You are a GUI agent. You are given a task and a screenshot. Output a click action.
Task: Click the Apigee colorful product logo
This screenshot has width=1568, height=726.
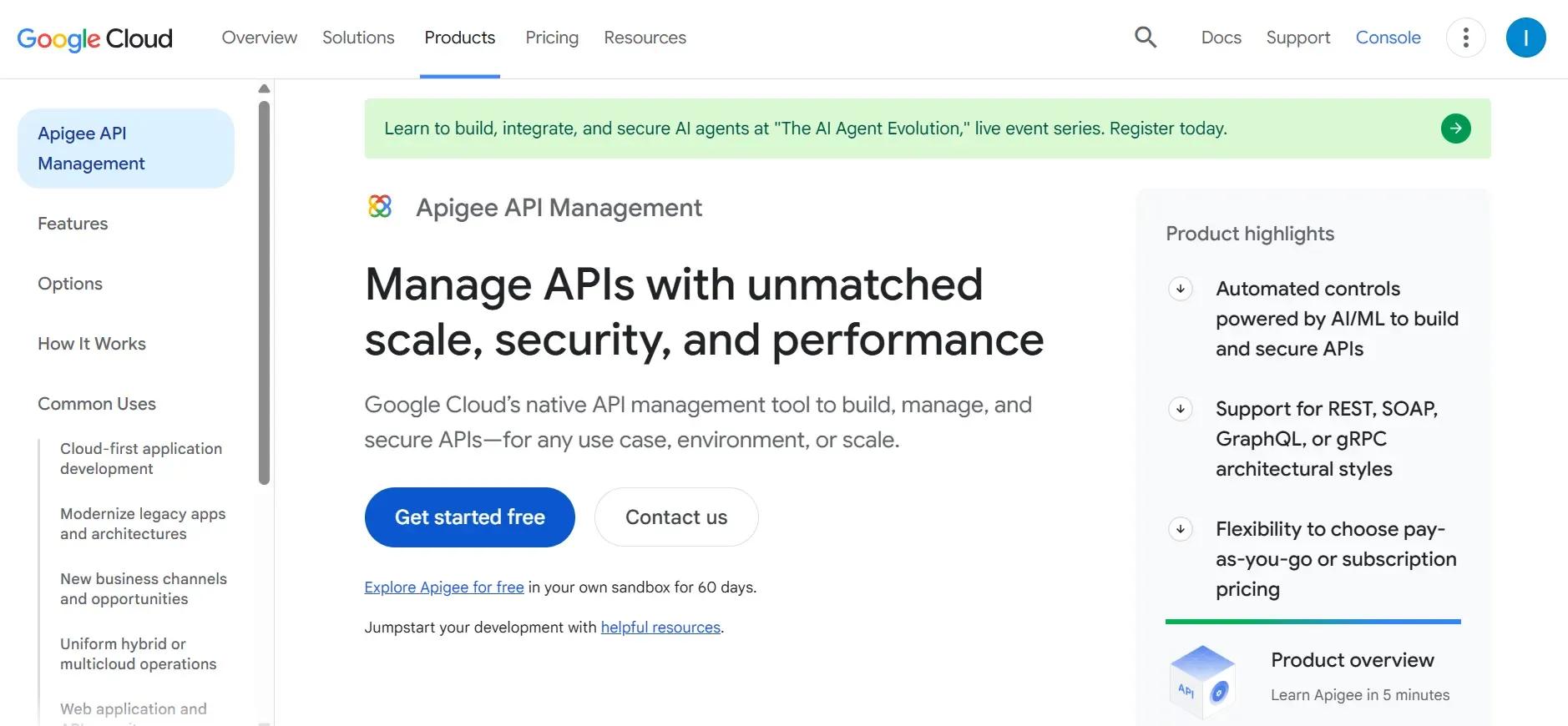pos(380,206)
